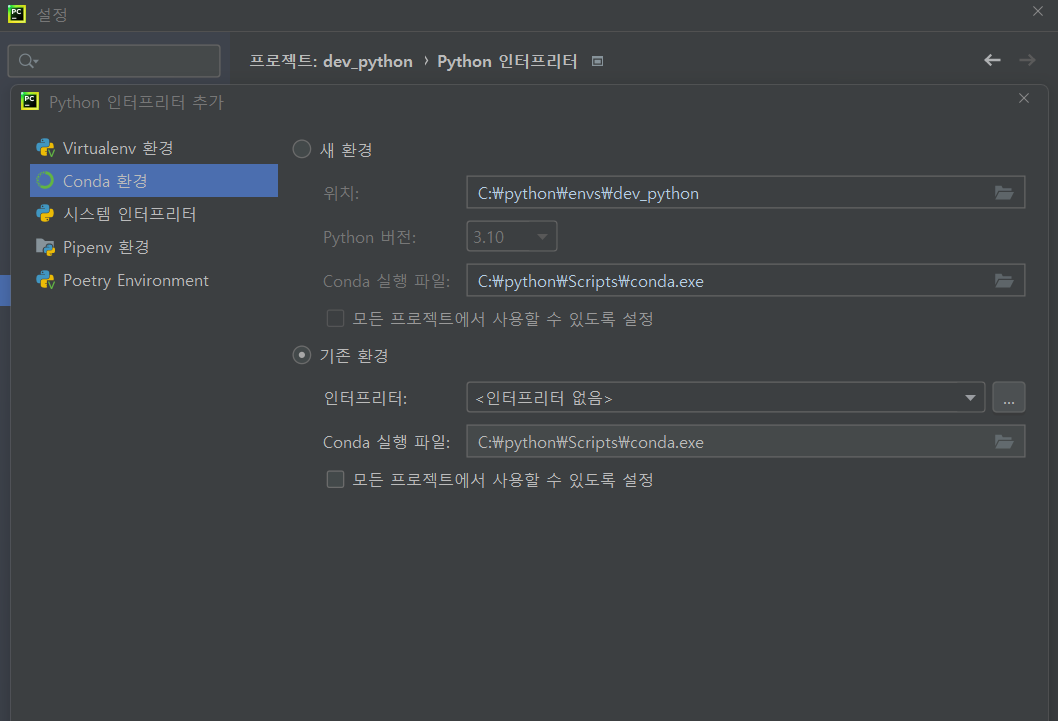Browse folder icon for 위치 path
This screenshot has width=1058, height=721.
click(1004, 193)
